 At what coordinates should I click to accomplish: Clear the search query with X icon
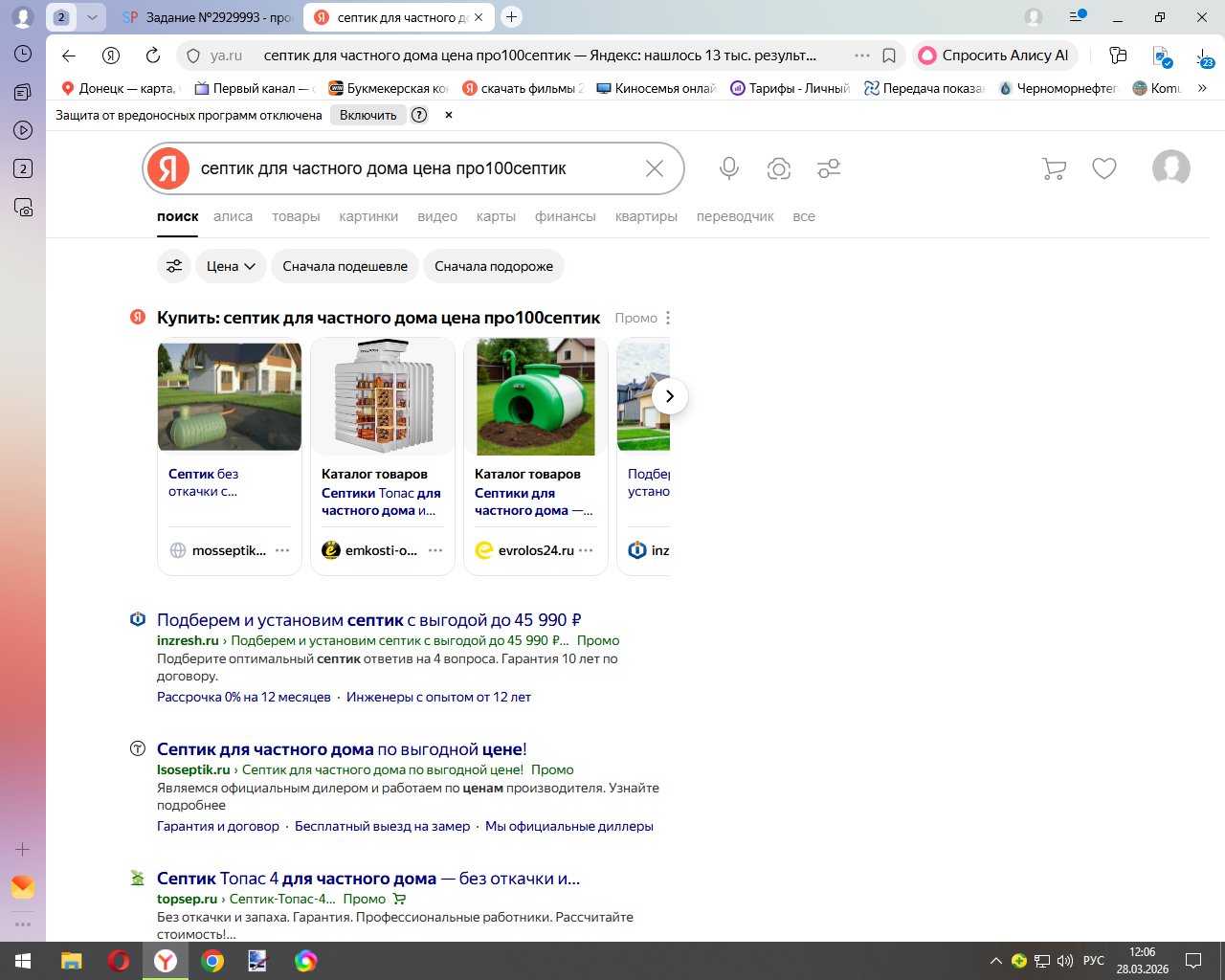[655, 168]
